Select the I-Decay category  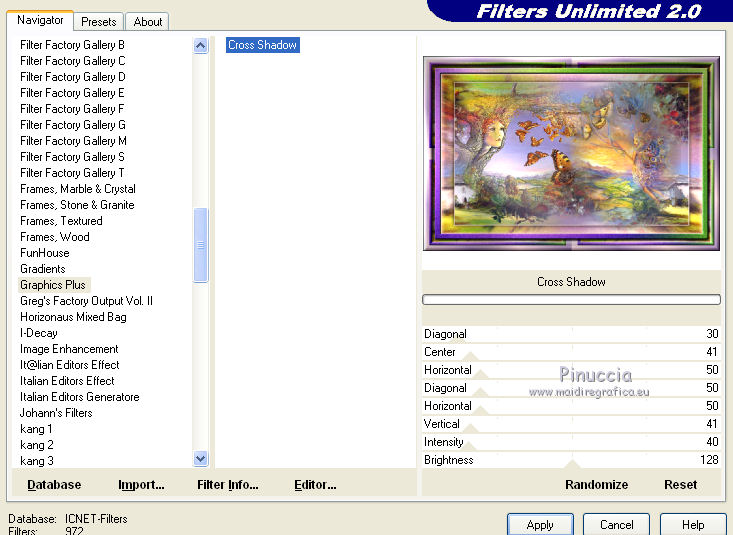[39, 333]
